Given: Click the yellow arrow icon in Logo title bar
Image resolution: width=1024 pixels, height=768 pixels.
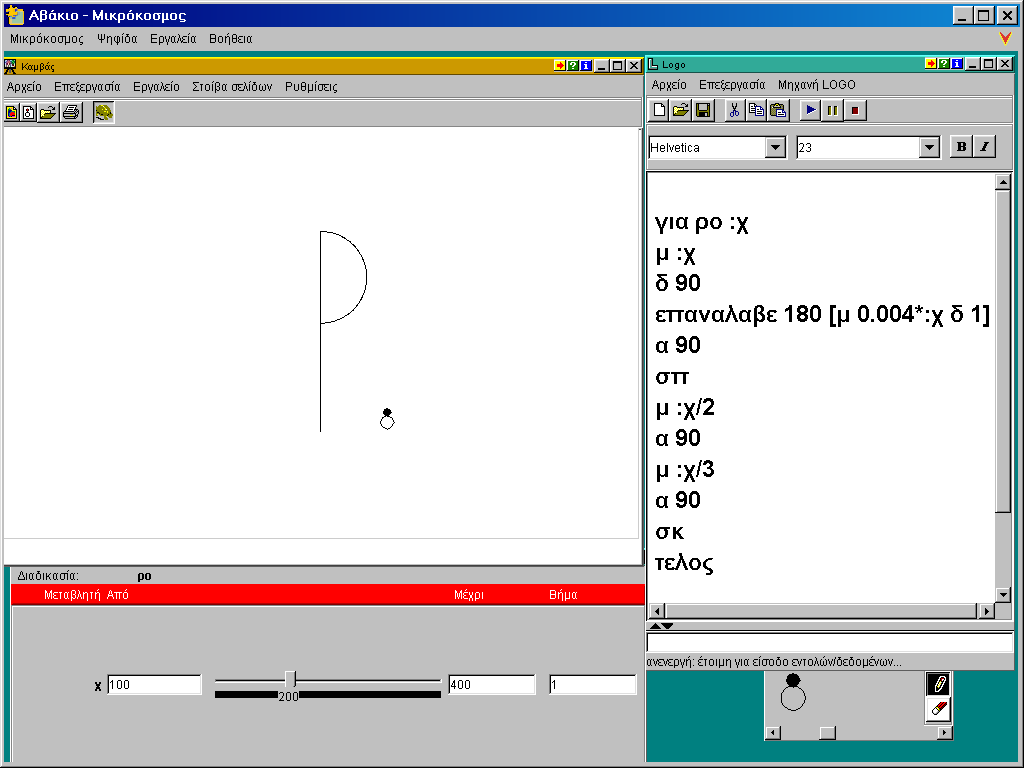Looking at the screenshot, I should point(931,63).
